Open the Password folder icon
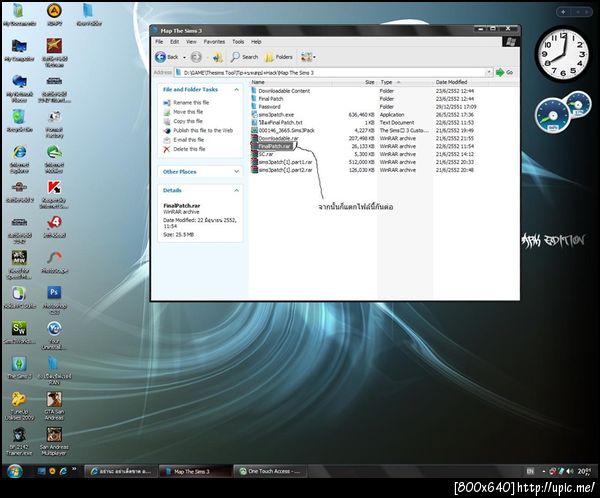Image resolution: width=600 pixels, height=498 pixels. [x=254, y=106]
